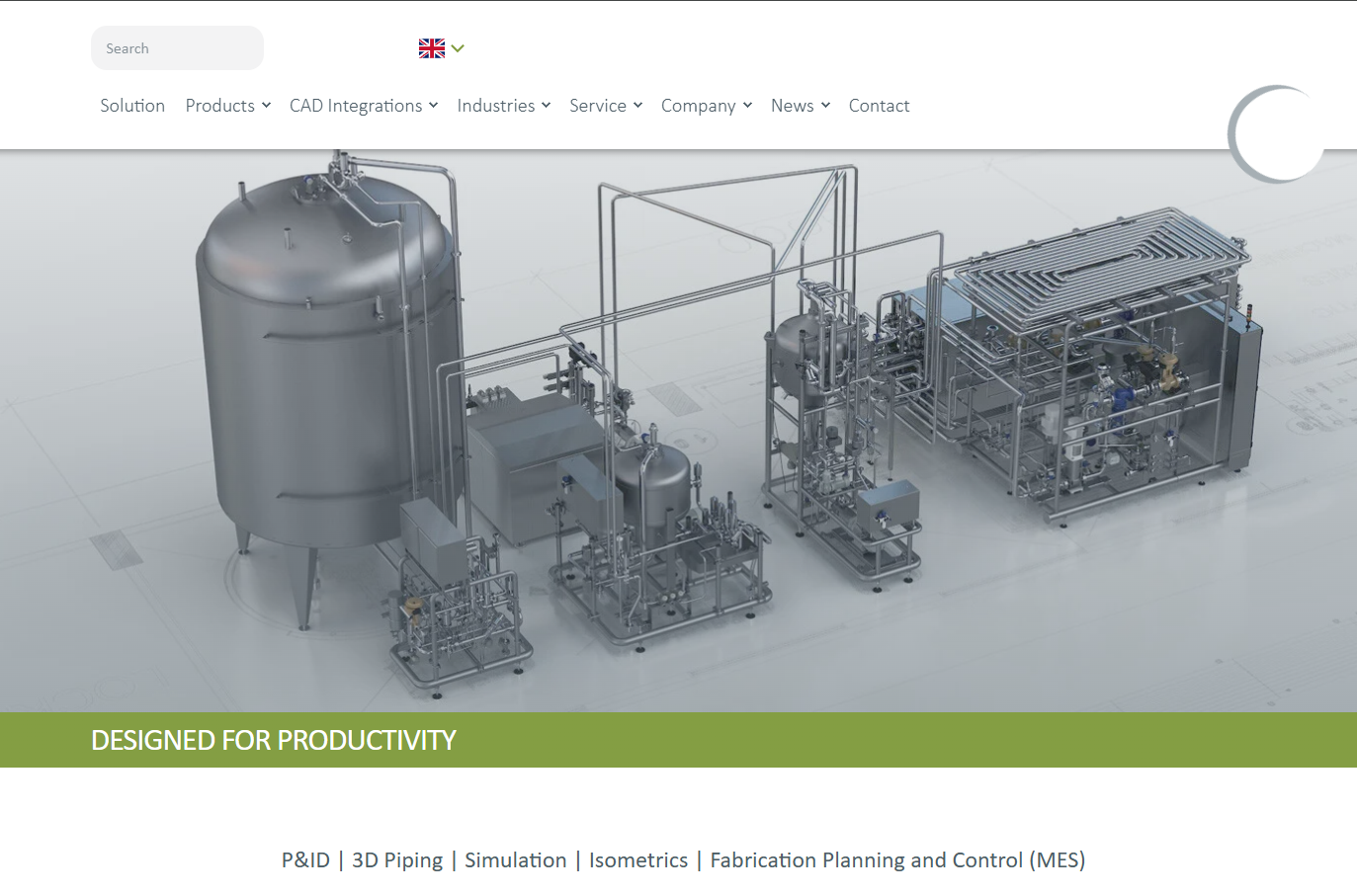Open the Industries menu
Viewport: 1357px width, 896px height.
(x=496, y=106)
